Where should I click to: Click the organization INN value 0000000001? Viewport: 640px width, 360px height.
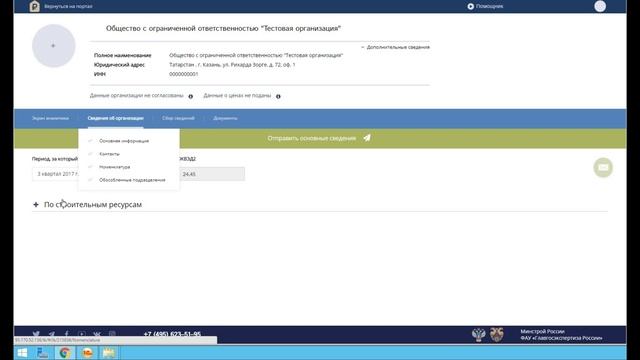(184, 74)
